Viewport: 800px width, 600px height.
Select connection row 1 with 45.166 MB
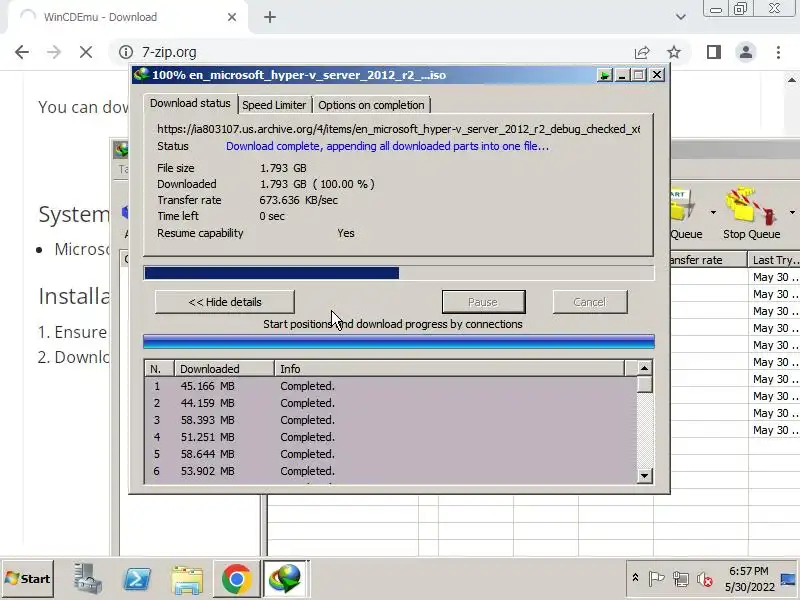click(391, 386)
